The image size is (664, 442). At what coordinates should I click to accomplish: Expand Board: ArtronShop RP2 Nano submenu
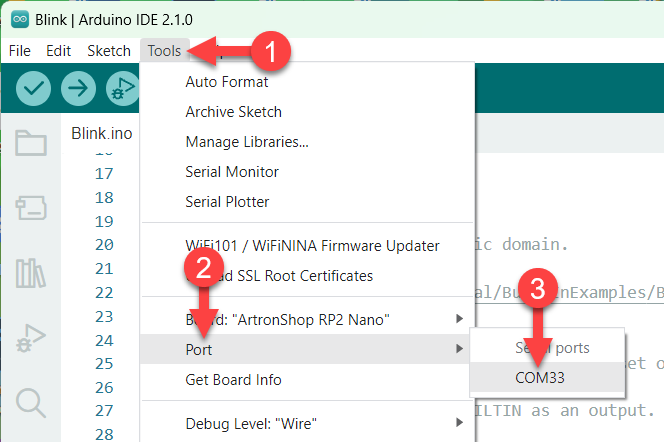[307, 319]
